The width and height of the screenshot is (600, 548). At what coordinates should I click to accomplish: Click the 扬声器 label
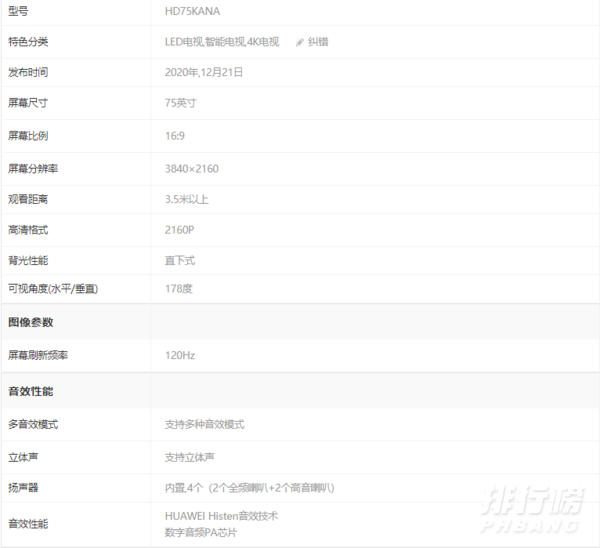(23, 488)
